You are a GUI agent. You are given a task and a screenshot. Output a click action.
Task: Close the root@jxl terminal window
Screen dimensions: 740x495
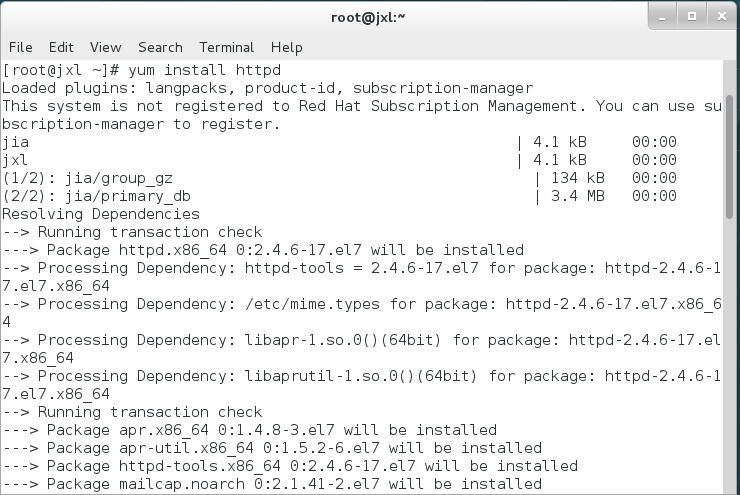click(719, 16)
